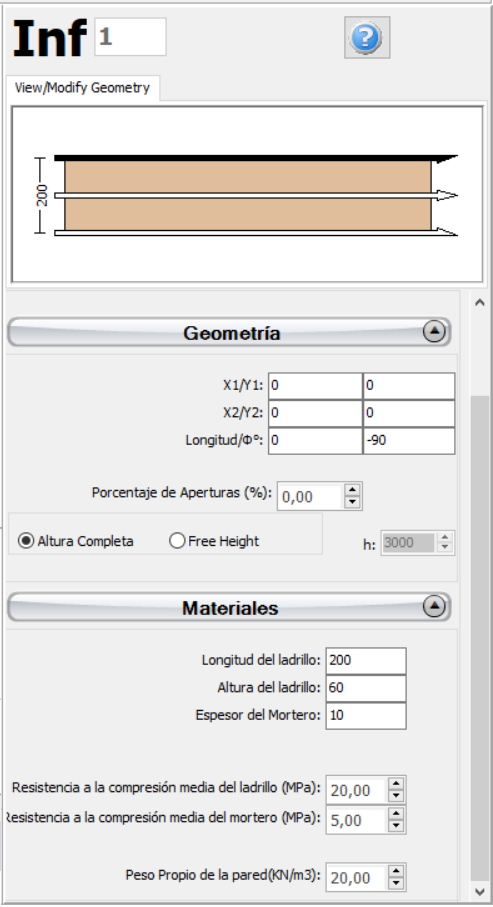493x907 pixels.
Task: Click the Altura del ladrillo field
Action: coord(366,688)
